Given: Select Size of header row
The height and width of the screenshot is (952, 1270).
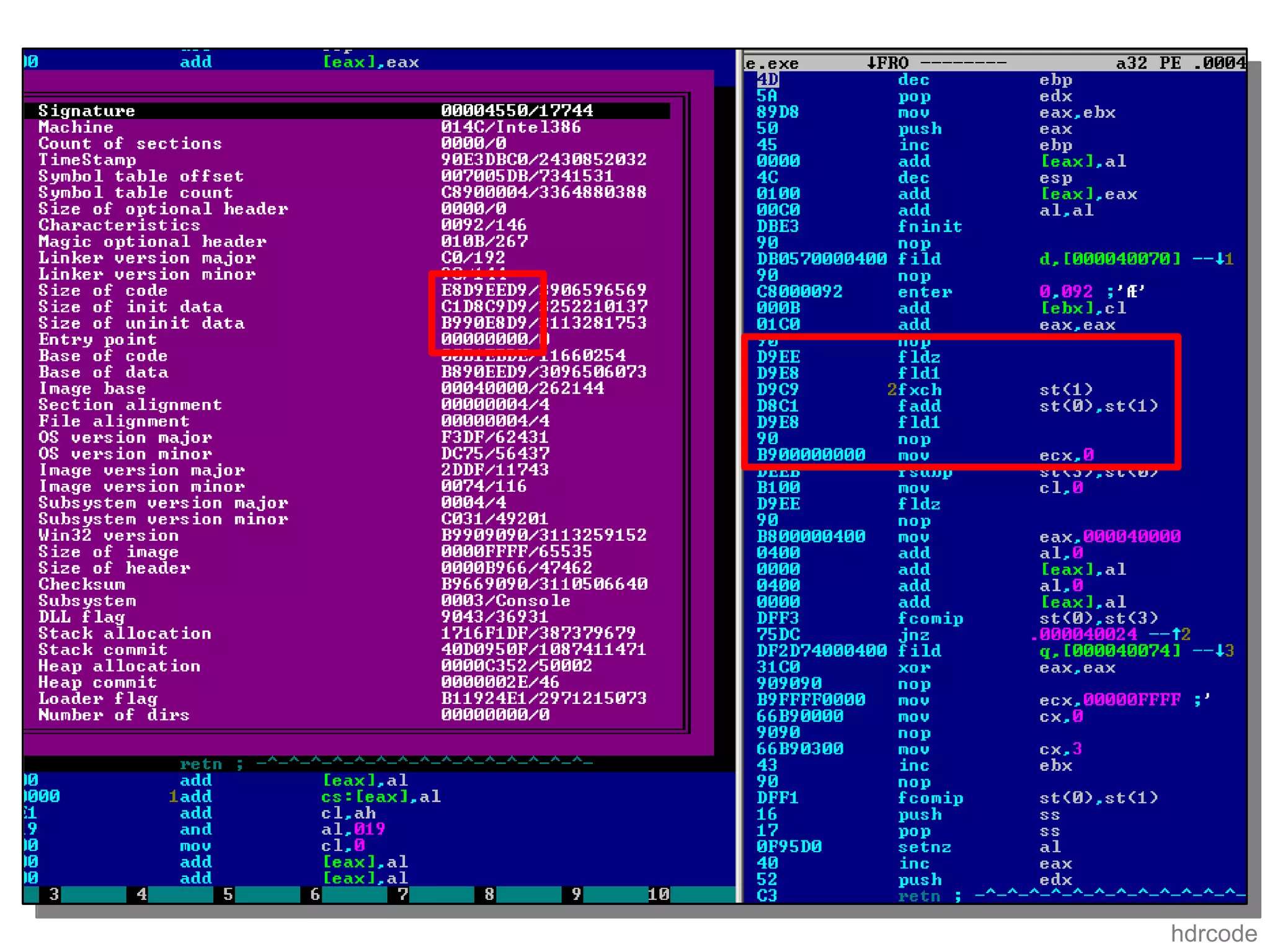Looking at the screenshot, I should point(347,567).
